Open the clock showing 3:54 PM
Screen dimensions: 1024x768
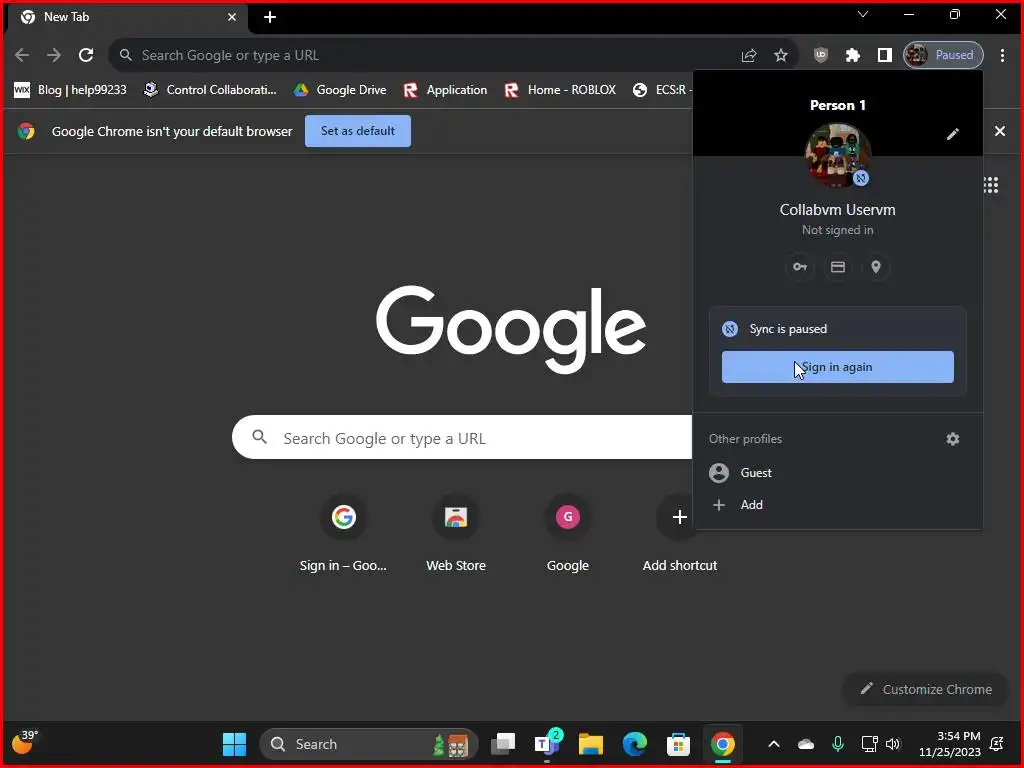950,744
